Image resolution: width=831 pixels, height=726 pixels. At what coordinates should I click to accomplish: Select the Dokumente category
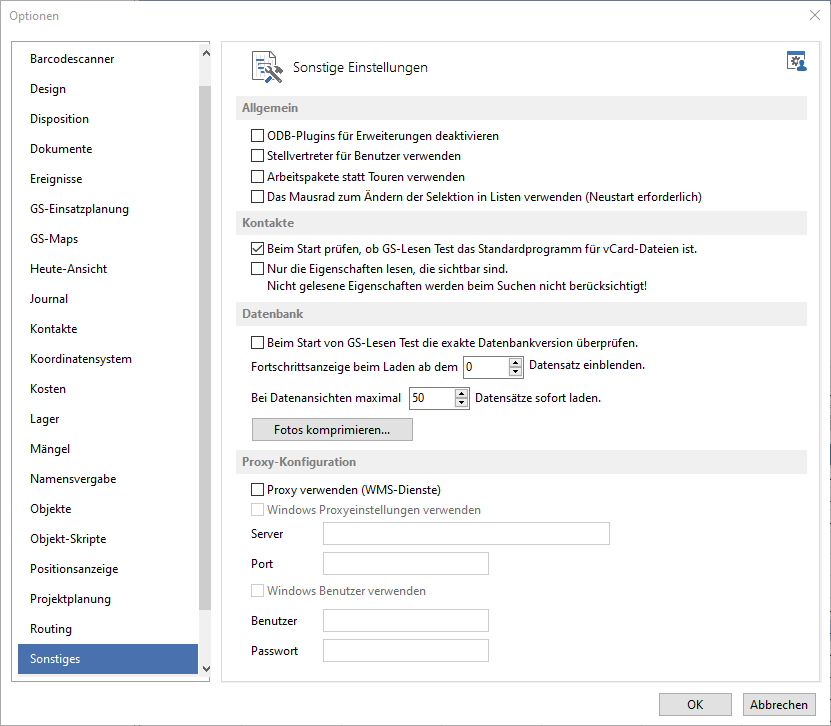click(x=108, y=149)
